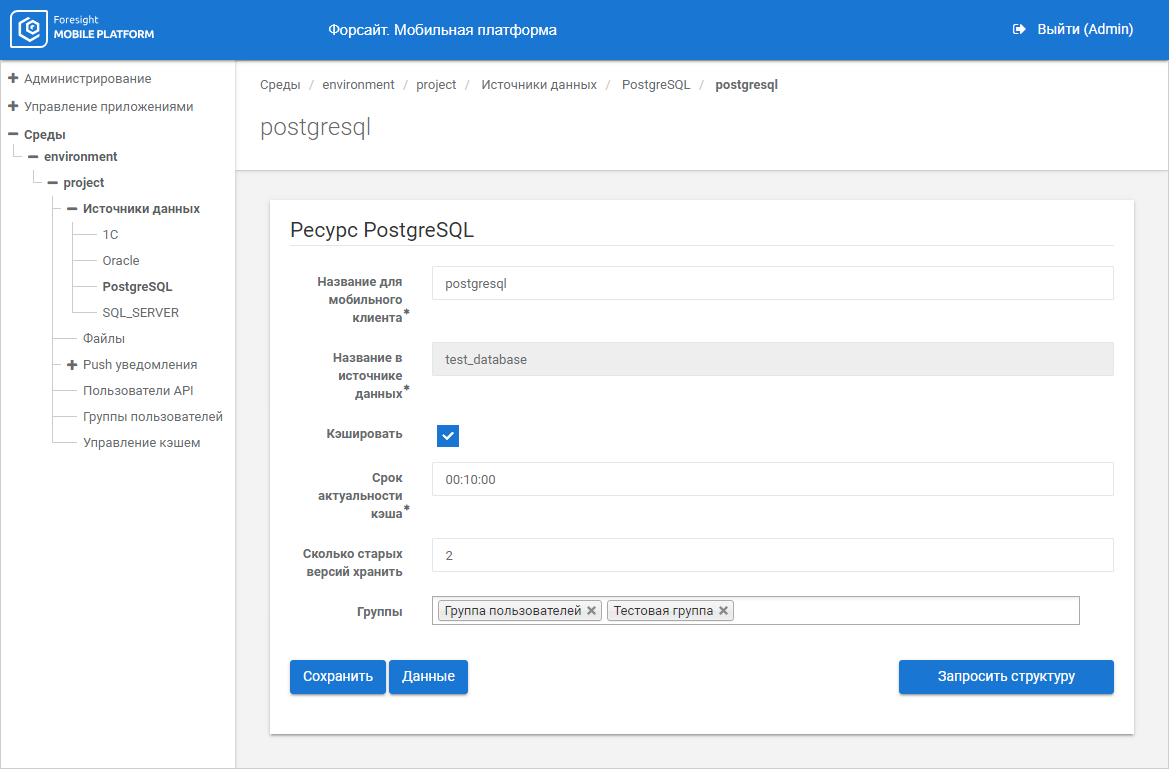Click the cache validity period field
Image resolution: width=1169 pixels, height=769 pixels.
(772, 479)
